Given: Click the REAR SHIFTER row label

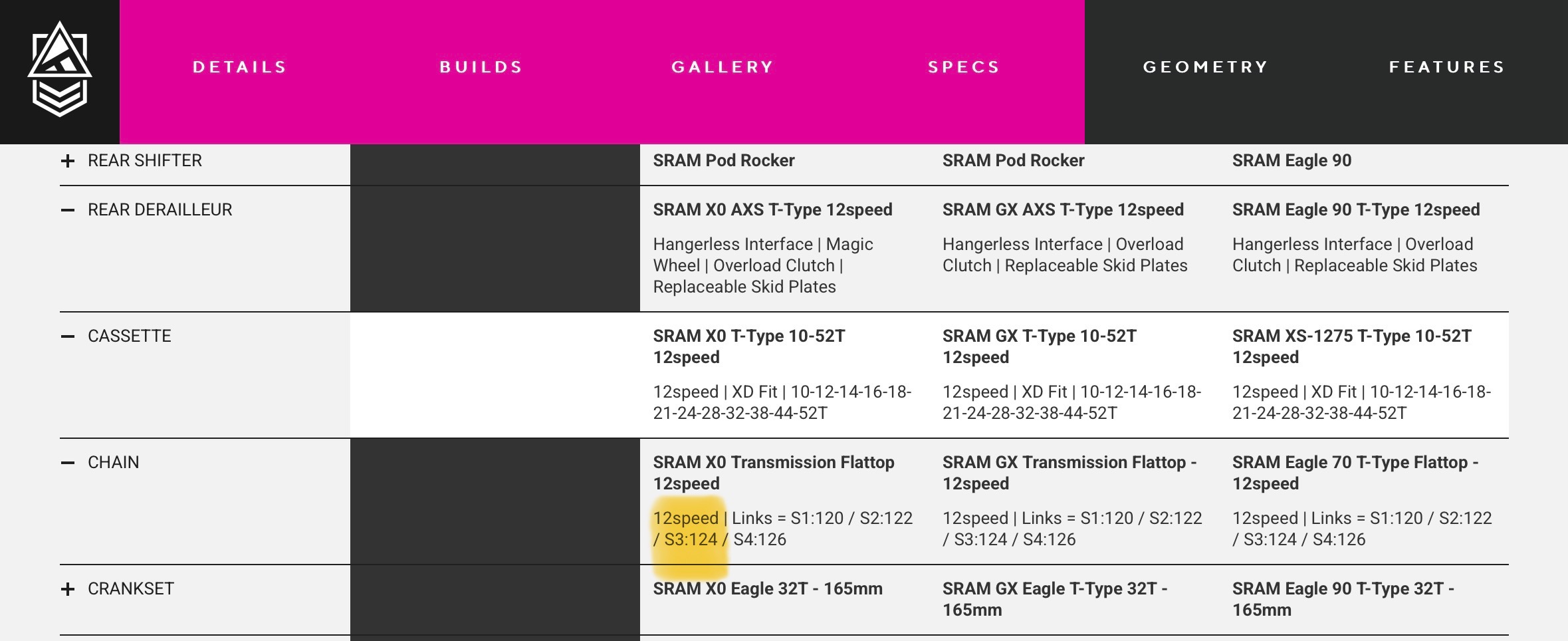Looking at the screenshot, I should click(x=145, y=161).
